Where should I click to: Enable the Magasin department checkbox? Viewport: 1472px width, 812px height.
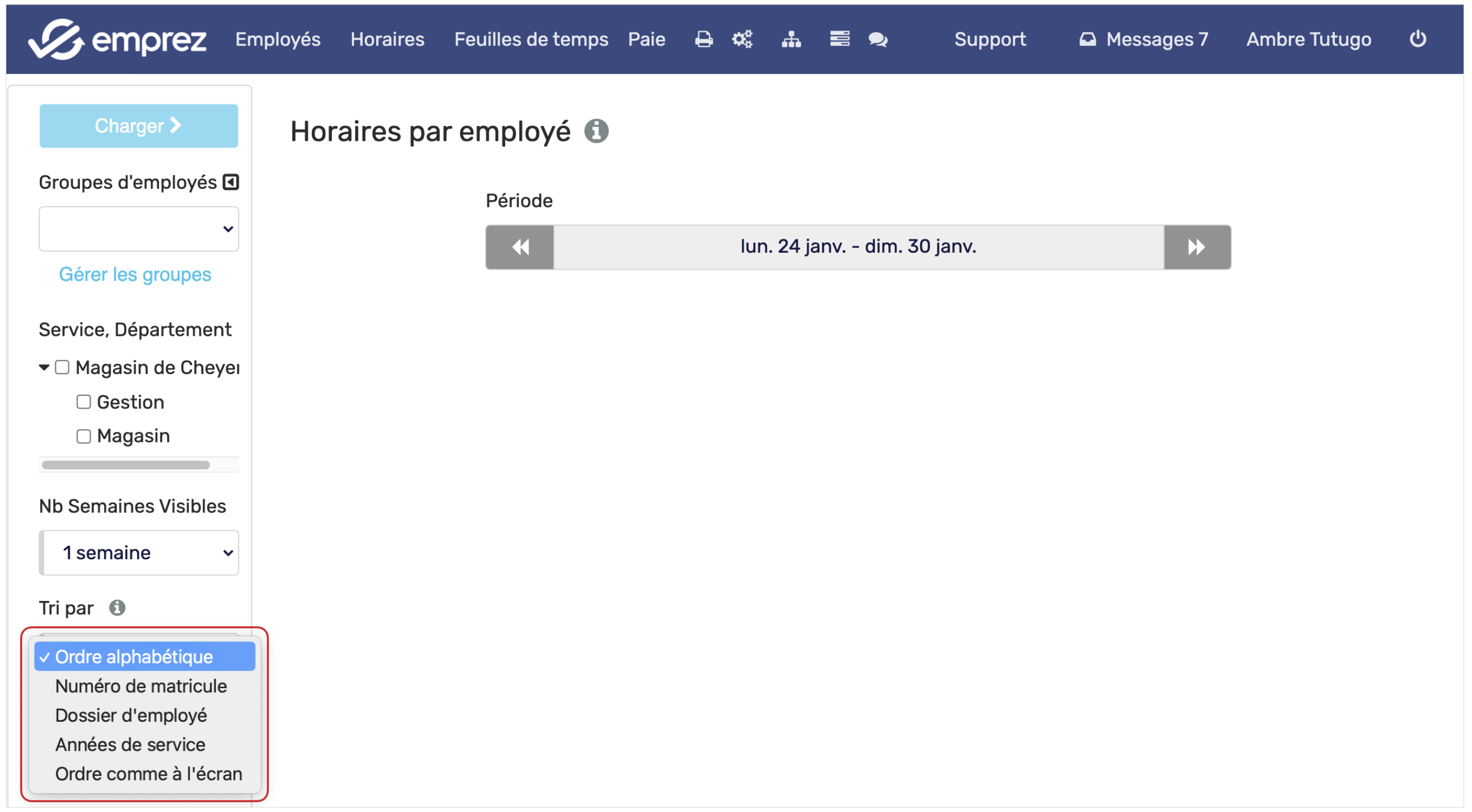tap(84, 436)
